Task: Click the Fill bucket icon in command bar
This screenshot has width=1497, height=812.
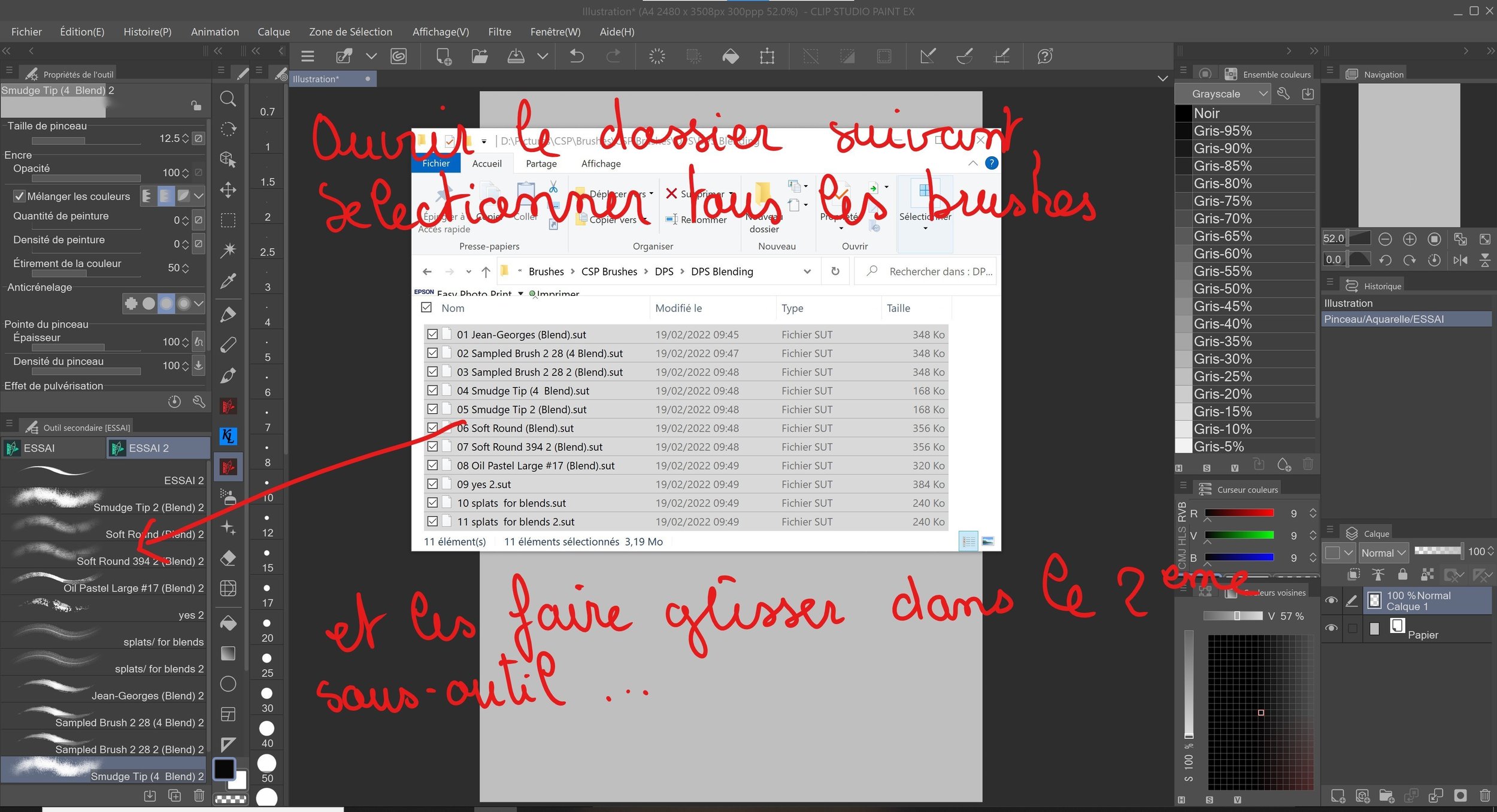Action: (x=731, y=56)
